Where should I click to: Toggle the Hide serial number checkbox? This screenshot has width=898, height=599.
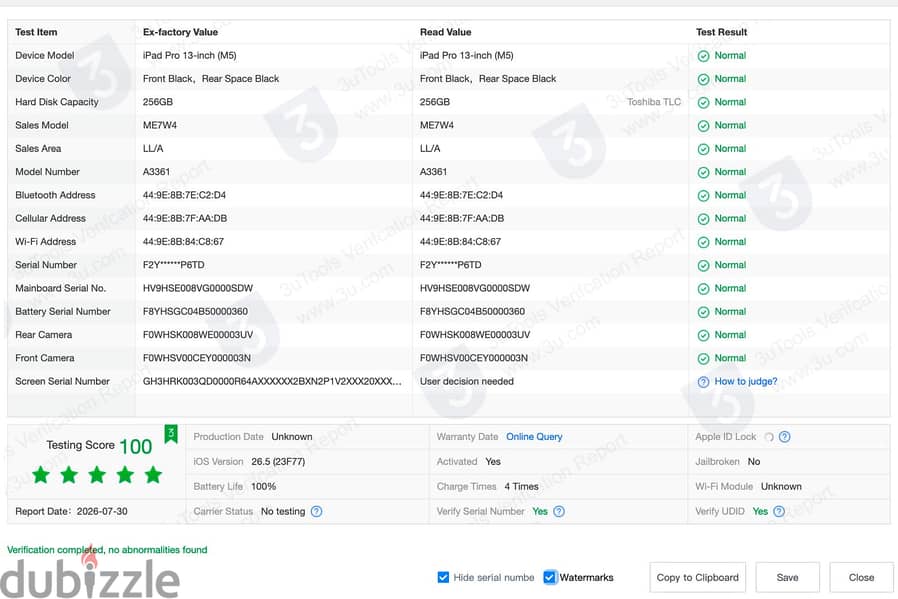443,577
